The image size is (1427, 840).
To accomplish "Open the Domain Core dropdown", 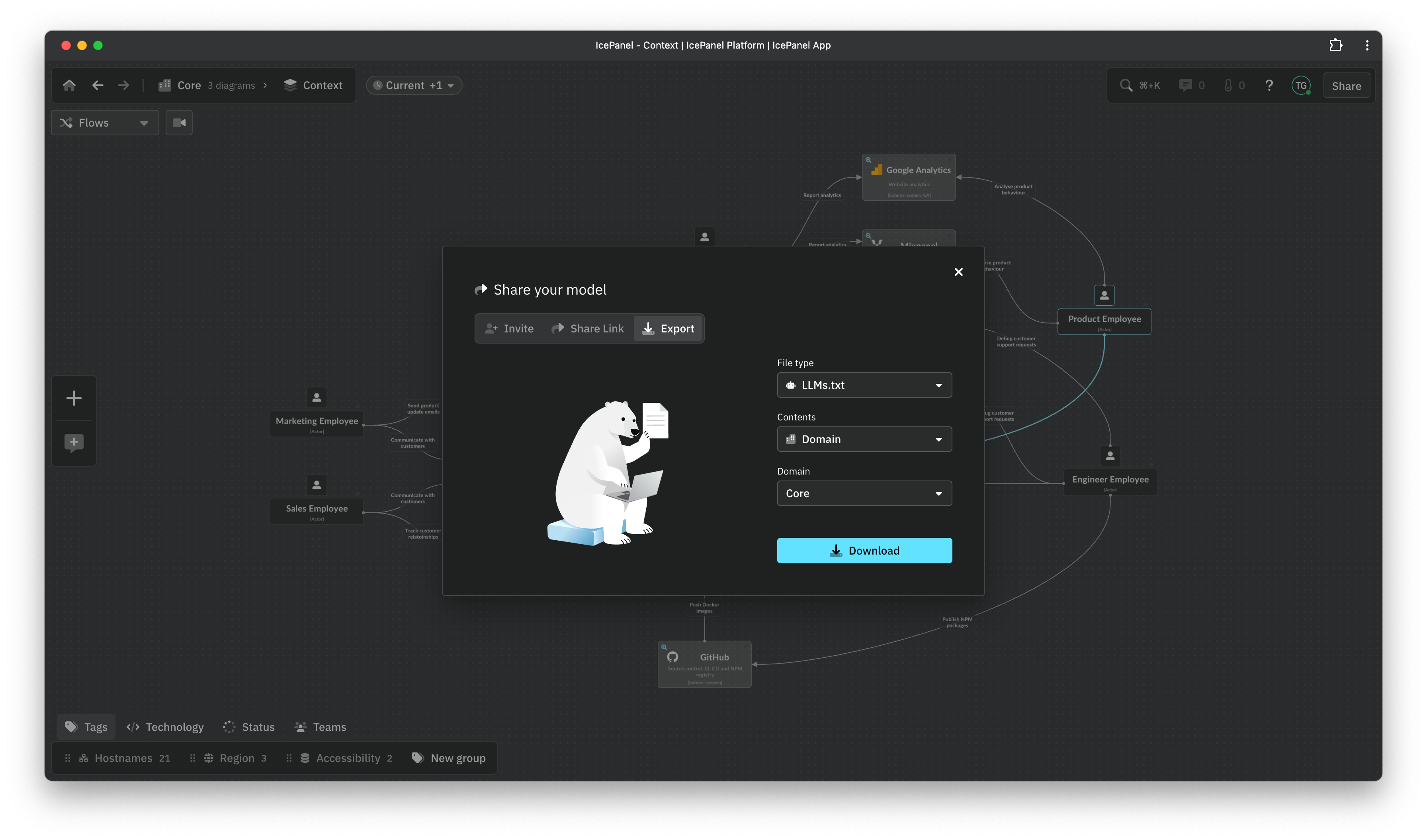I will pyautogui.click(x=864, y=494).
